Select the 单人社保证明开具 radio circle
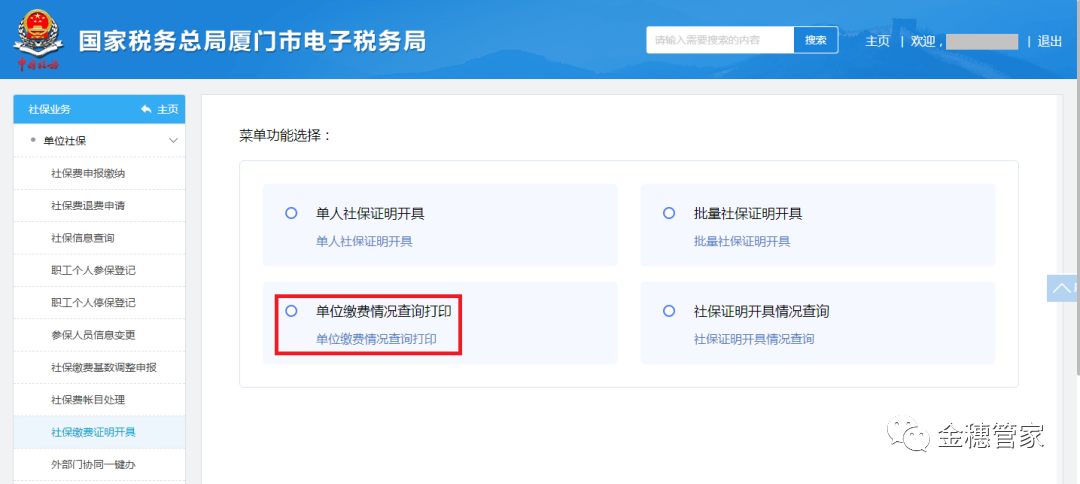Viewport: 1080px width, 484px height. 291,213
